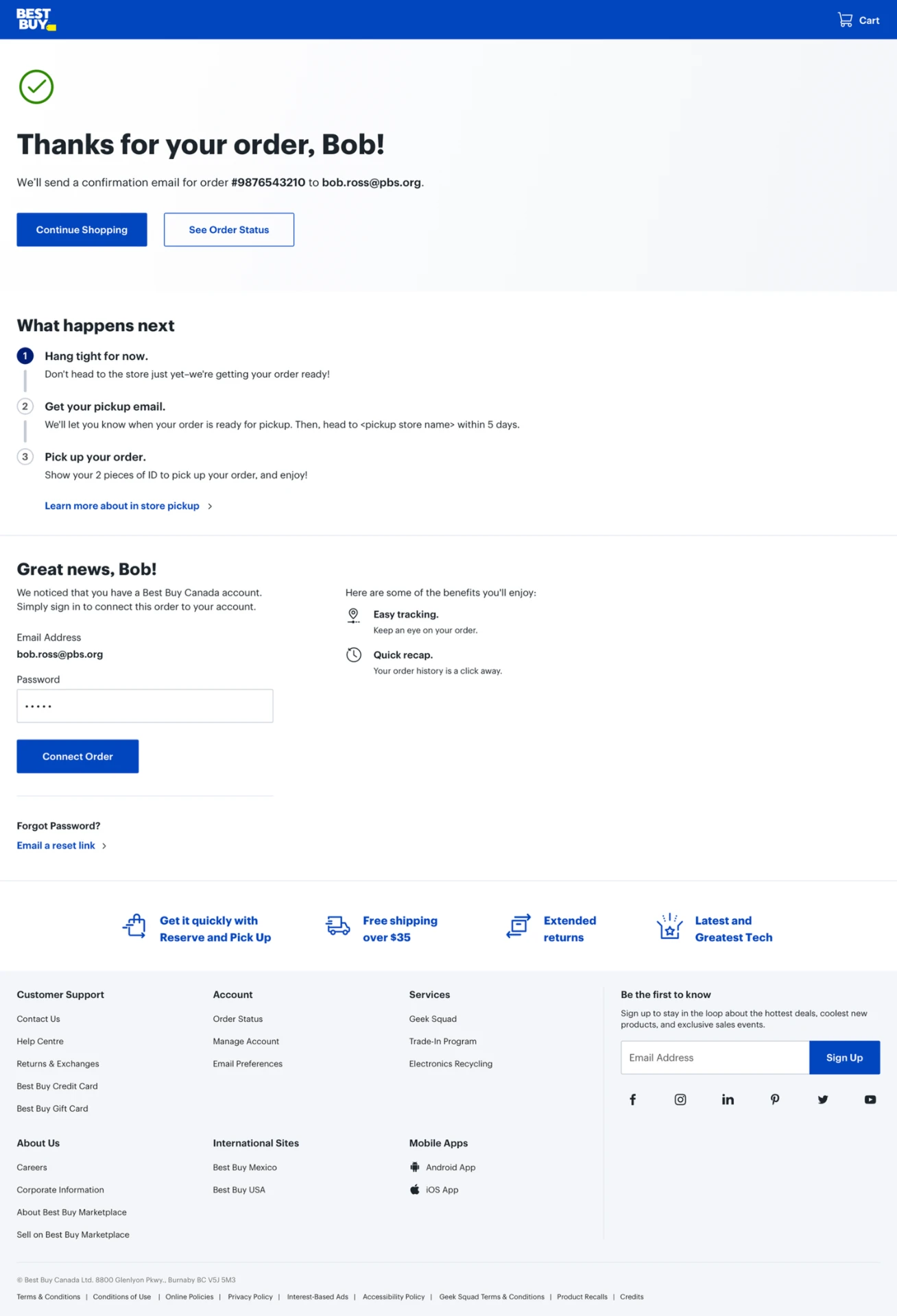The image size is (897, 1316).
Task: Open the LinkedIn social icon
Action: (x=728, y=1099)
